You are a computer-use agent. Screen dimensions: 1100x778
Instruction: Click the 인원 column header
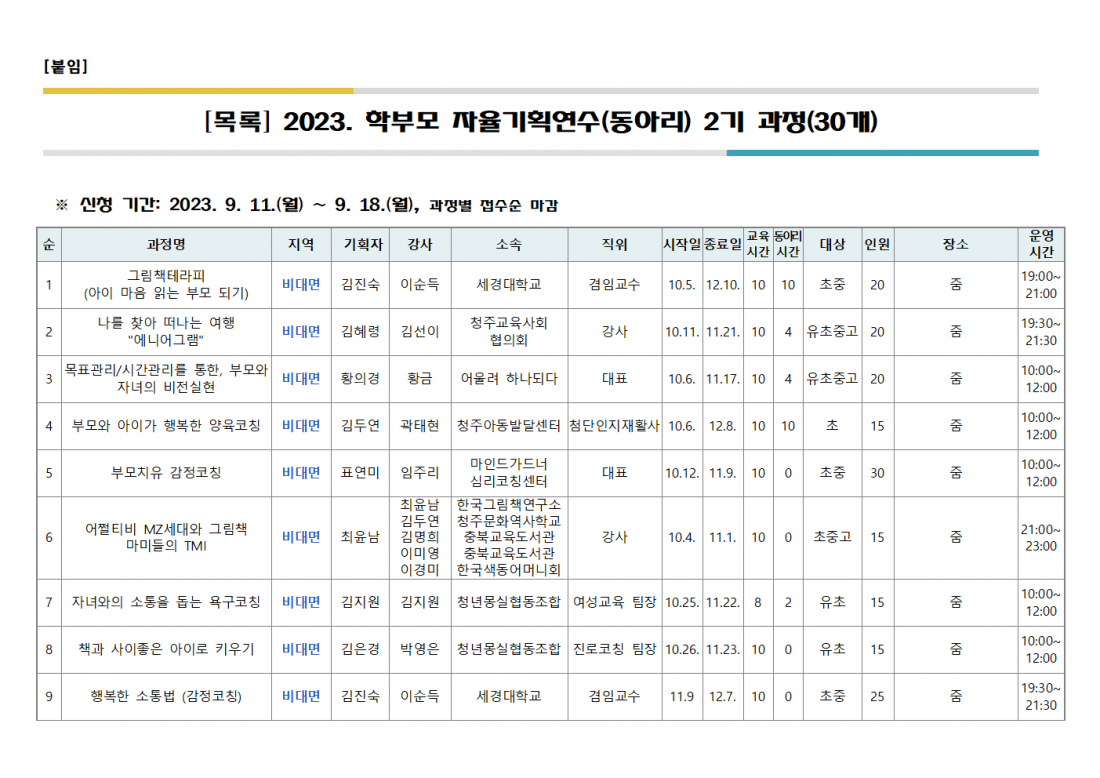coord(877,245)
